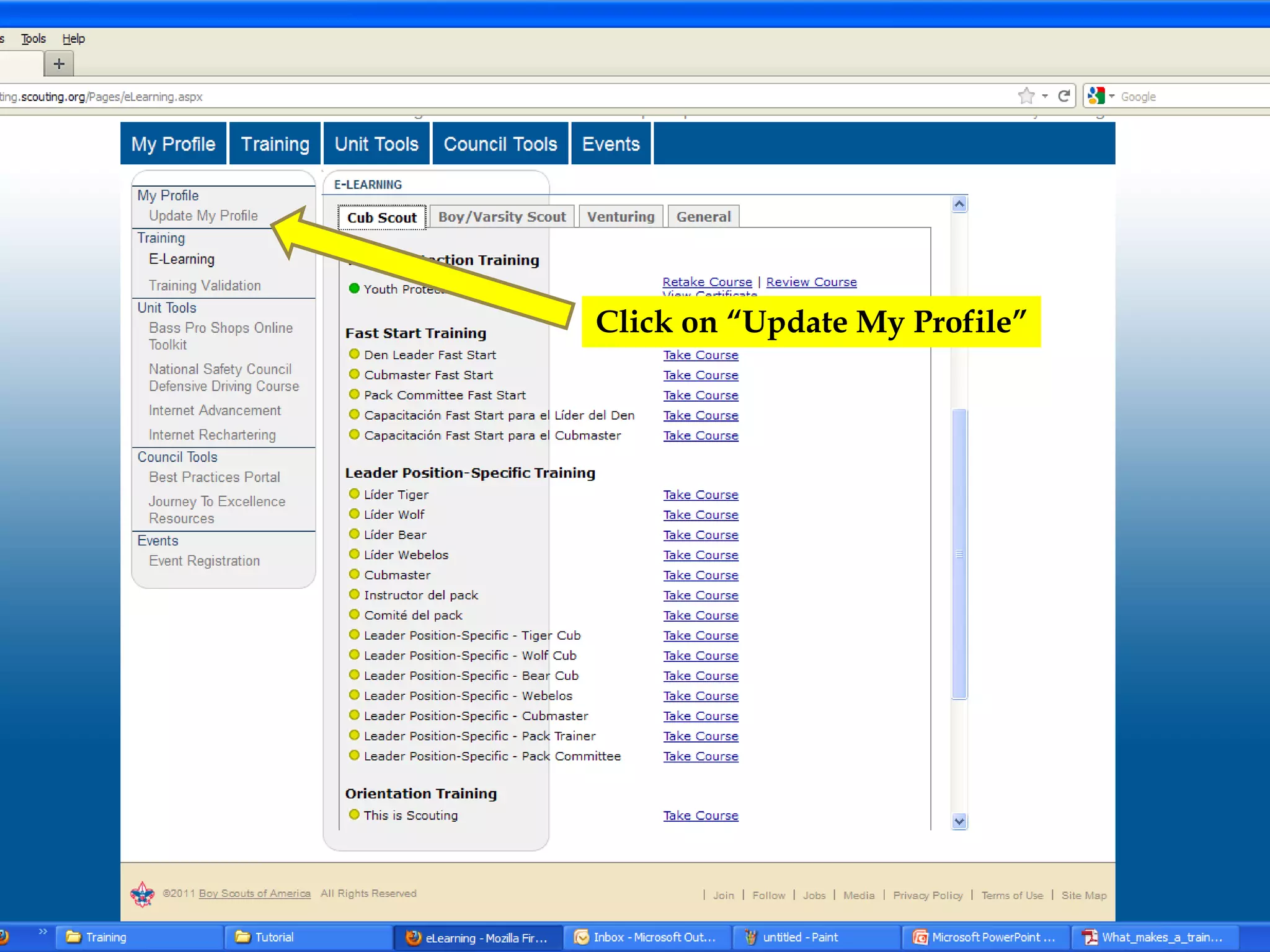
Task: Take the Cubmaster Fast Start course
Action: coord(701,375)
